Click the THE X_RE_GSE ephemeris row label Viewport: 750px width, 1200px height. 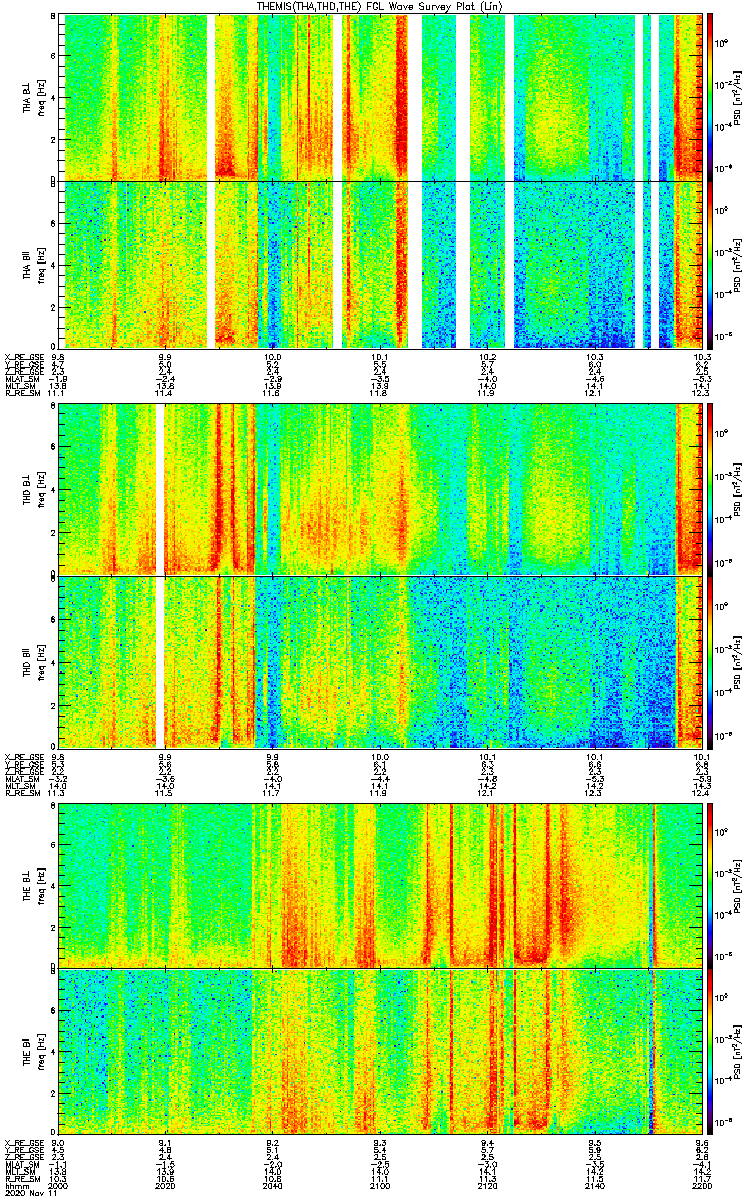click(23, 1141)
